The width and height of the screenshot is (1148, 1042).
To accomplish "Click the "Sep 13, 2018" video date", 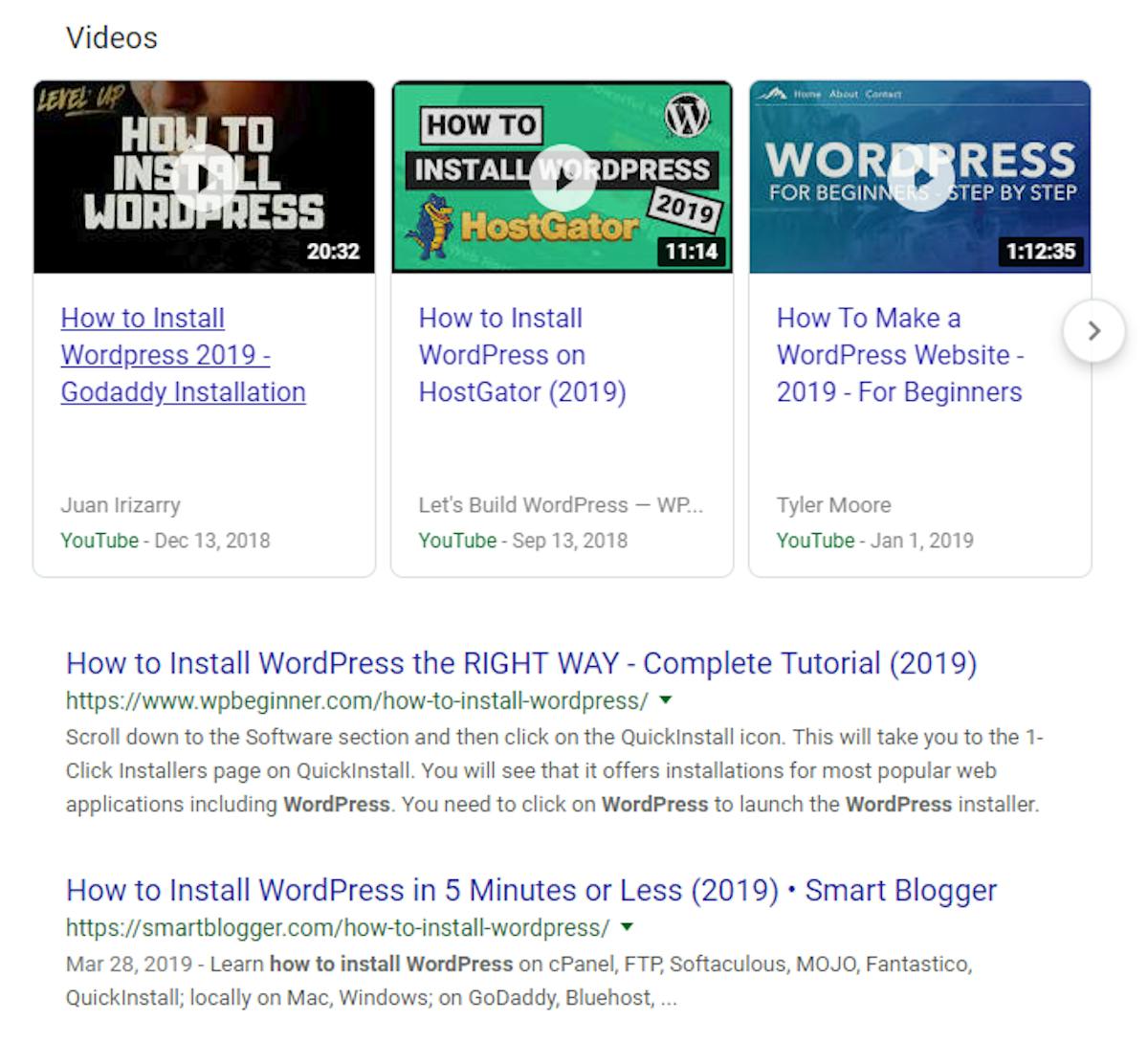I will click(570, 541).
